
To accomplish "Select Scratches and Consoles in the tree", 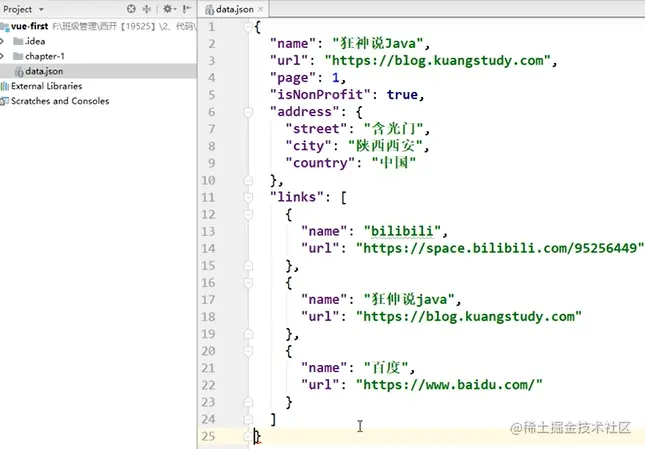I will [98, 101].
